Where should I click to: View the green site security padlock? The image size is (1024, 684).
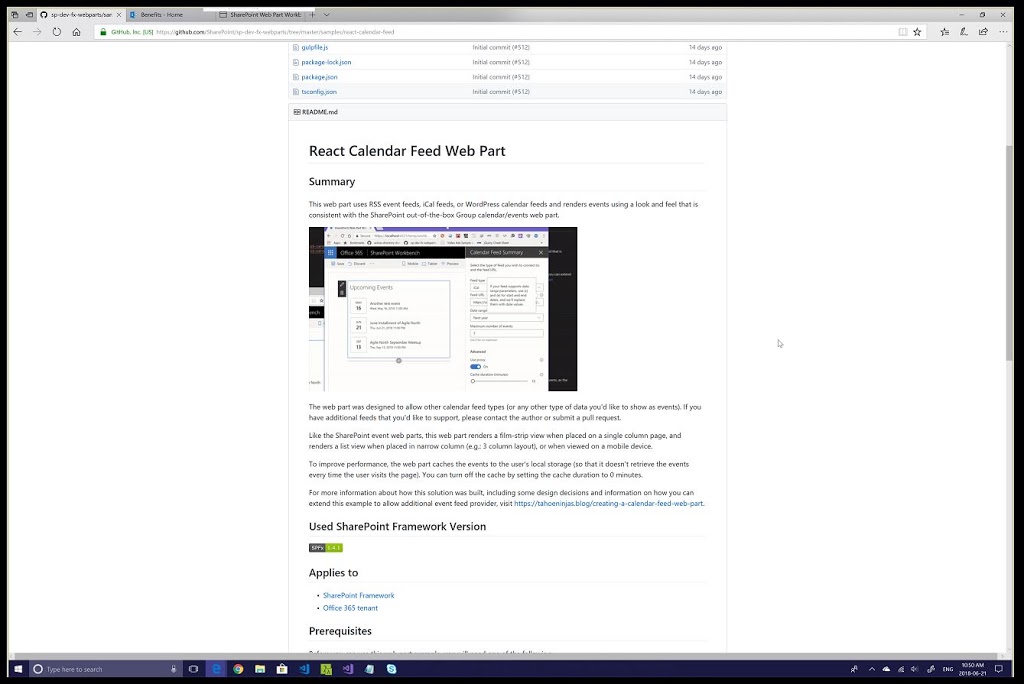coord(103,32)
